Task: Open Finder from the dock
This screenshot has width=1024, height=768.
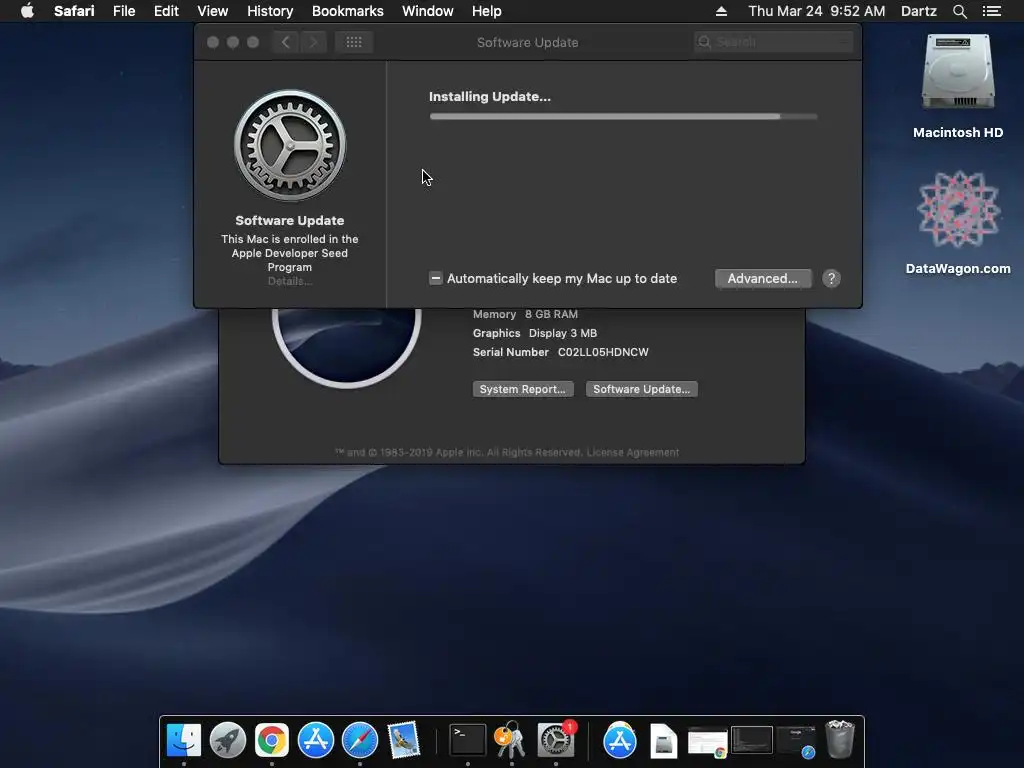Action: pyautogui.click(x=184, y=740)
